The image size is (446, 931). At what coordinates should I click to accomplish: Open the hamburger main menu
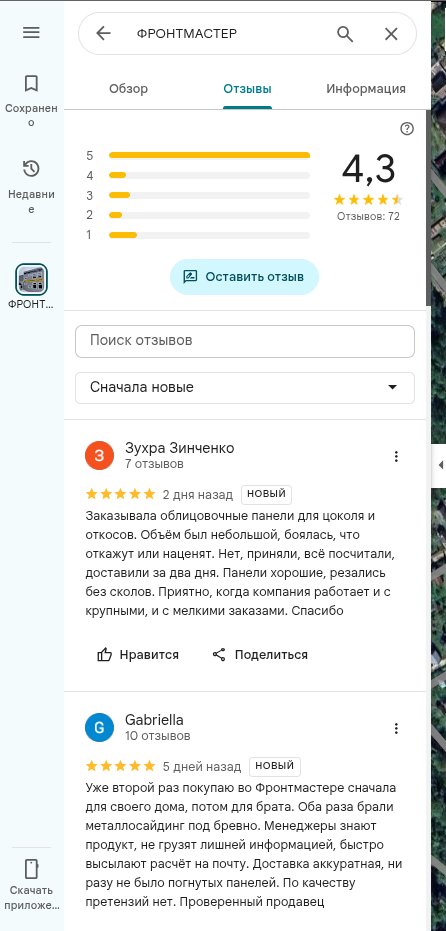[x=31, y=33]
